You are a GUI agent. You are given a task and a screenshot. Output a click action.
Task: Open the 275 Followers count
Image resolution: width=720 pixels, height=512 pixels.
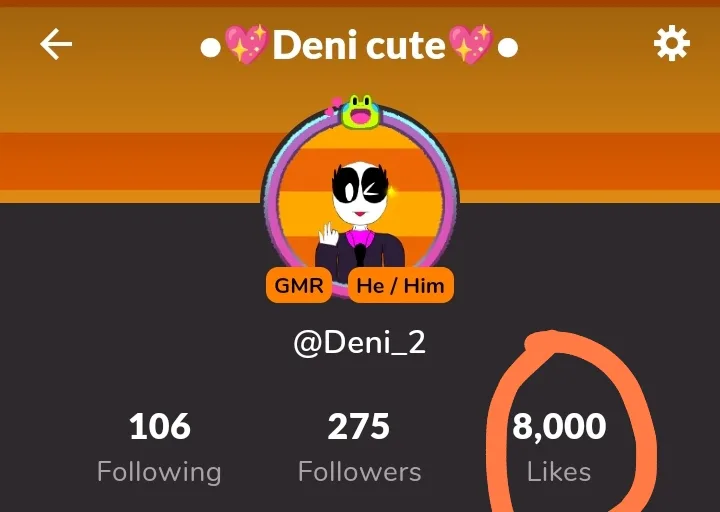[x=359, y=427]
